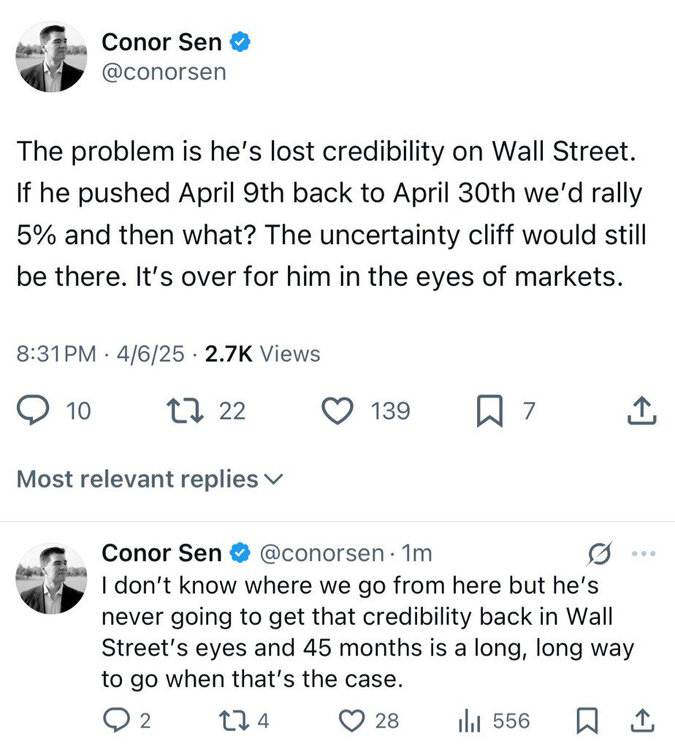Image resolution: width=675 pixels, height=750 pixels.
Task: Share the reply tweet
Action: [x=641, y=721]
